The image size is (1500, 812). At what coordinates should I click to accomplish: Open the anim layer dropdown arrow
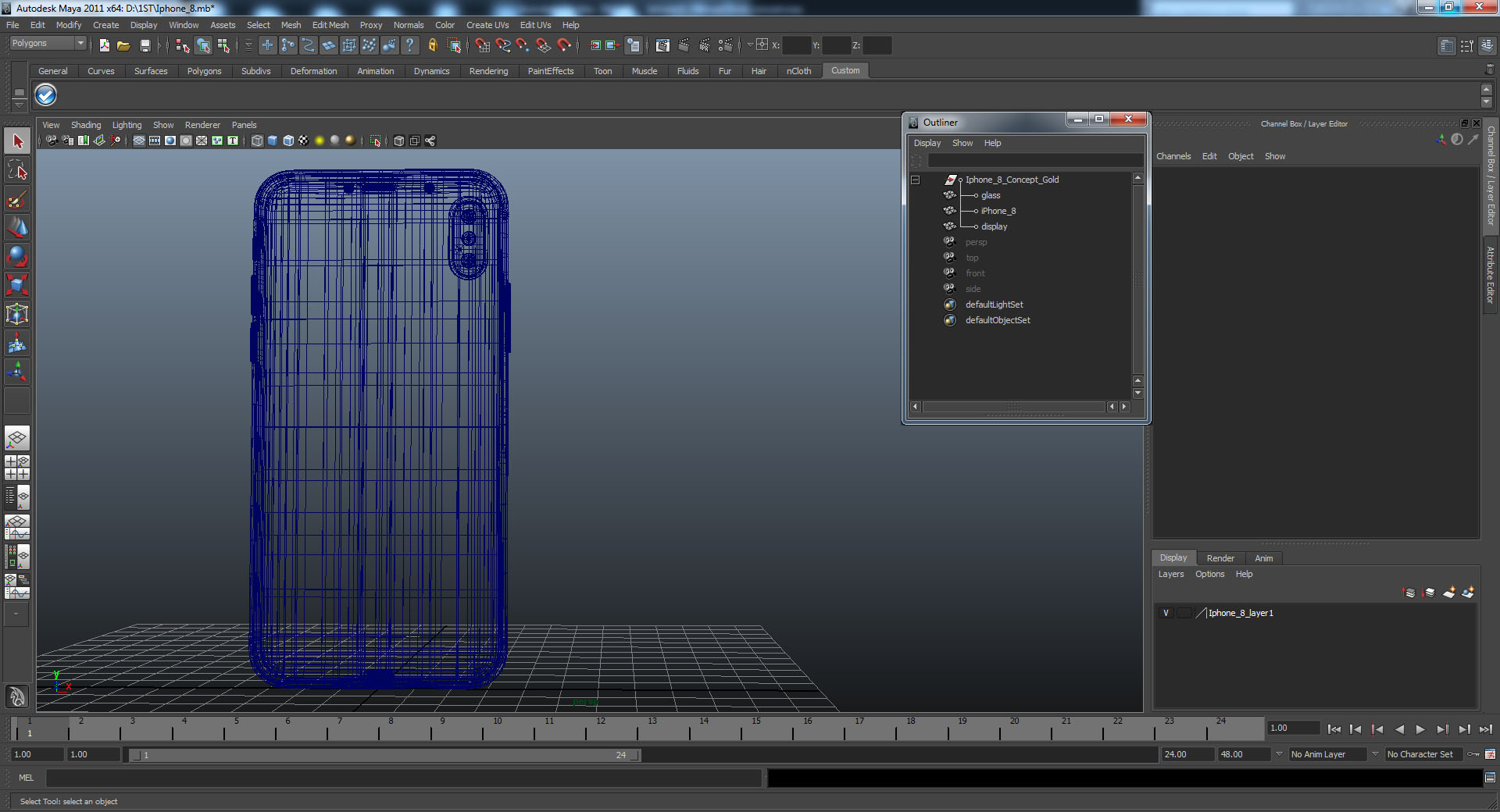pyautogui.click(x=1279, y=754)
